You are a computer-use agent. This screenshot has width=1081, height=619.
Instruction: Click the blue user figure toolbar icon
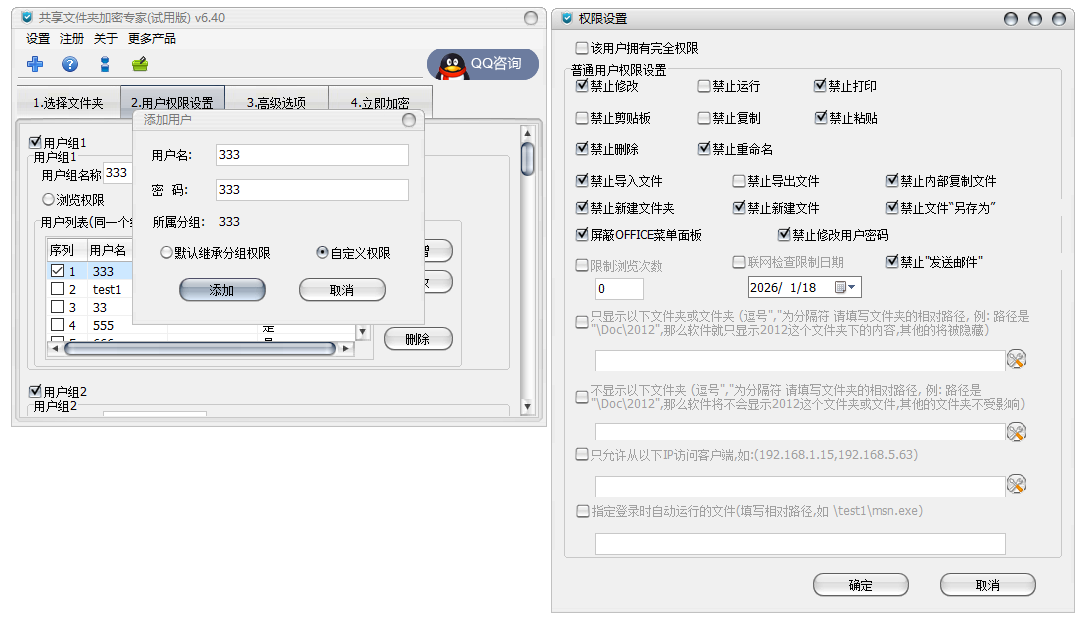coord(105,64)
